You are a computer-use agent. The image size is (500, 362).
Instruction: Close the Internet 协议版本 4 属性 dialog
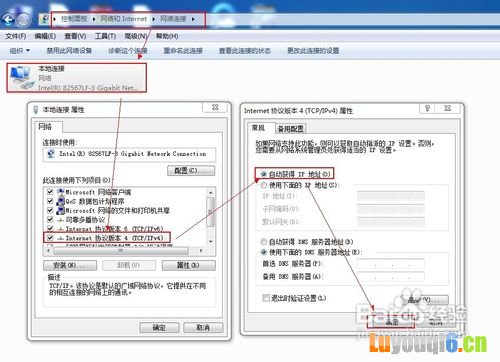(448, 108)
